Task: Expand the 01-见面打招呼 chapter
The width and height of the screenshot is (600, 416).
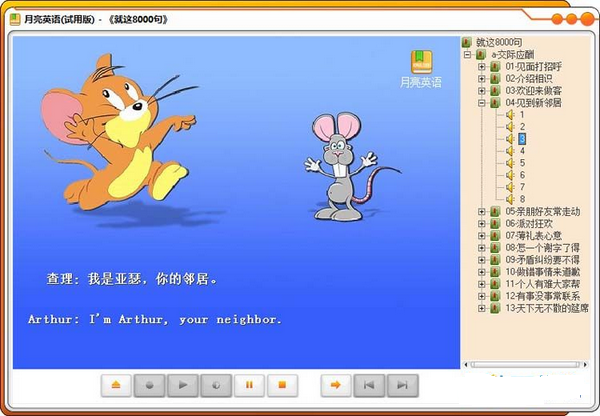Action: click(481, 66)
